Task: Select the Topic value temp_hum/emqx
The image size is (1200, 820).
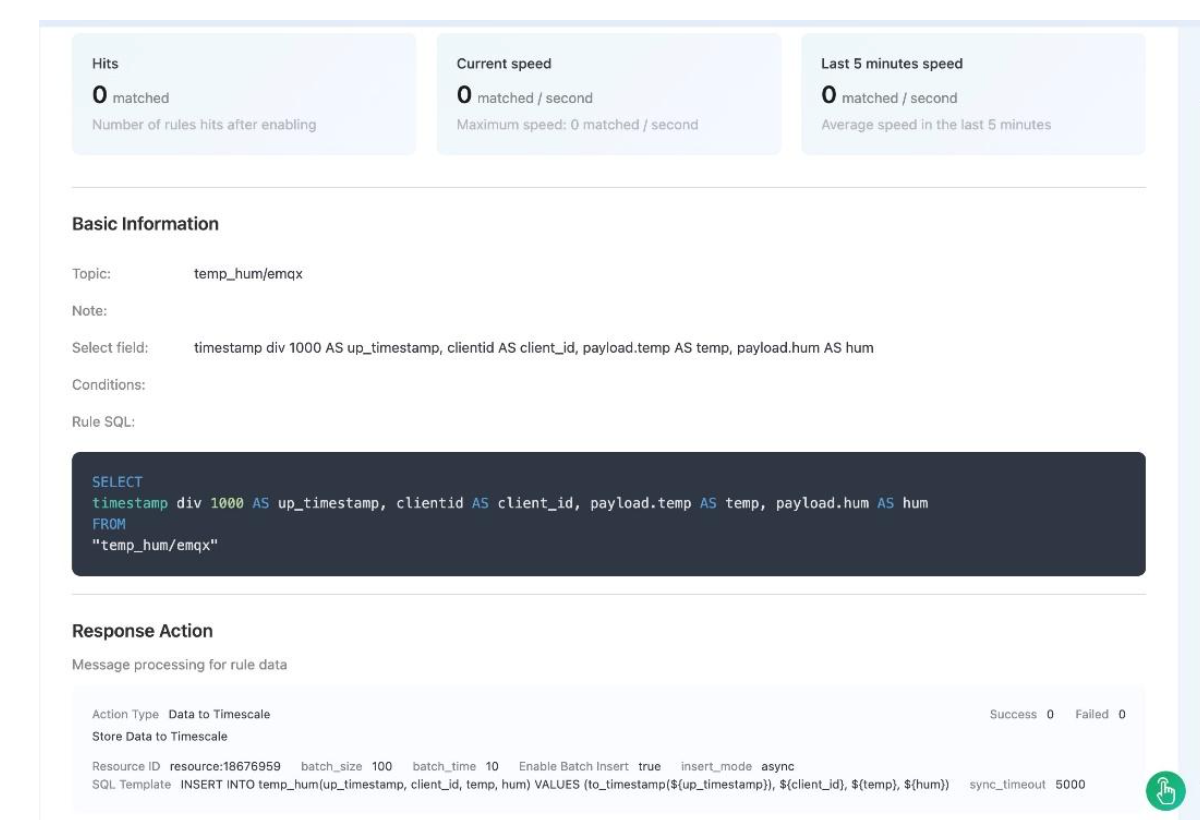Action: pos(247,274)
